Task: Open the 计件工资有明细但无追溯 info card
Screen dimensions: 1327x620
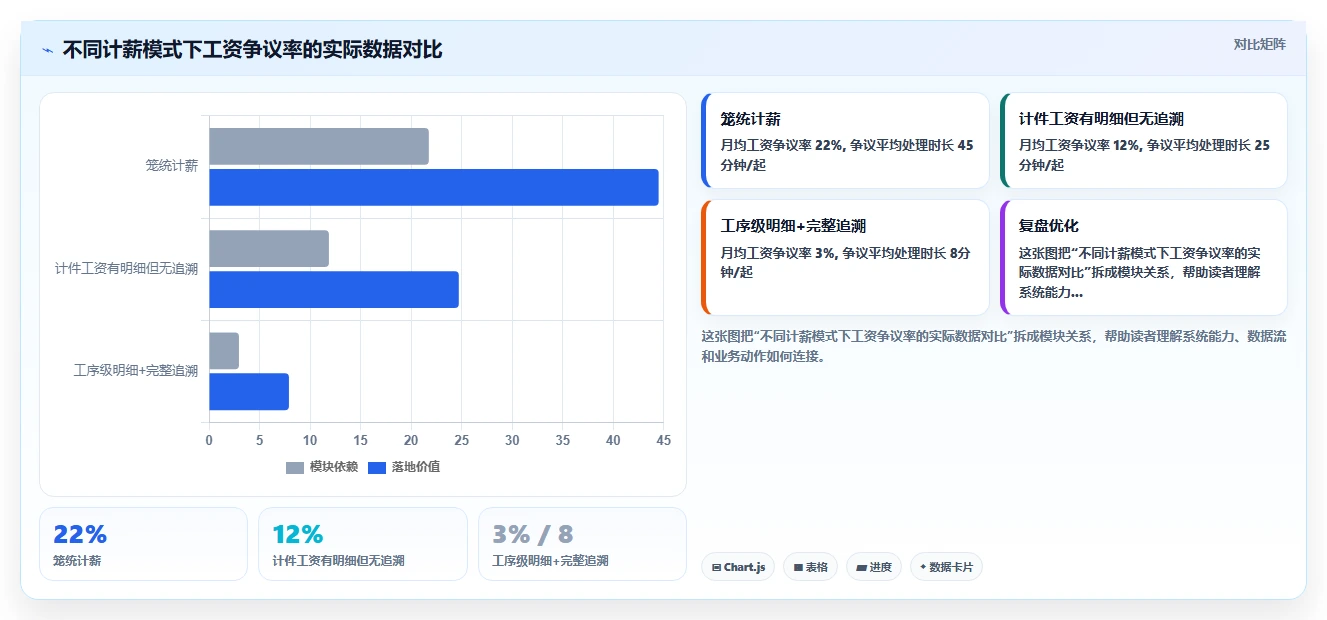Action: (1144, 141)
